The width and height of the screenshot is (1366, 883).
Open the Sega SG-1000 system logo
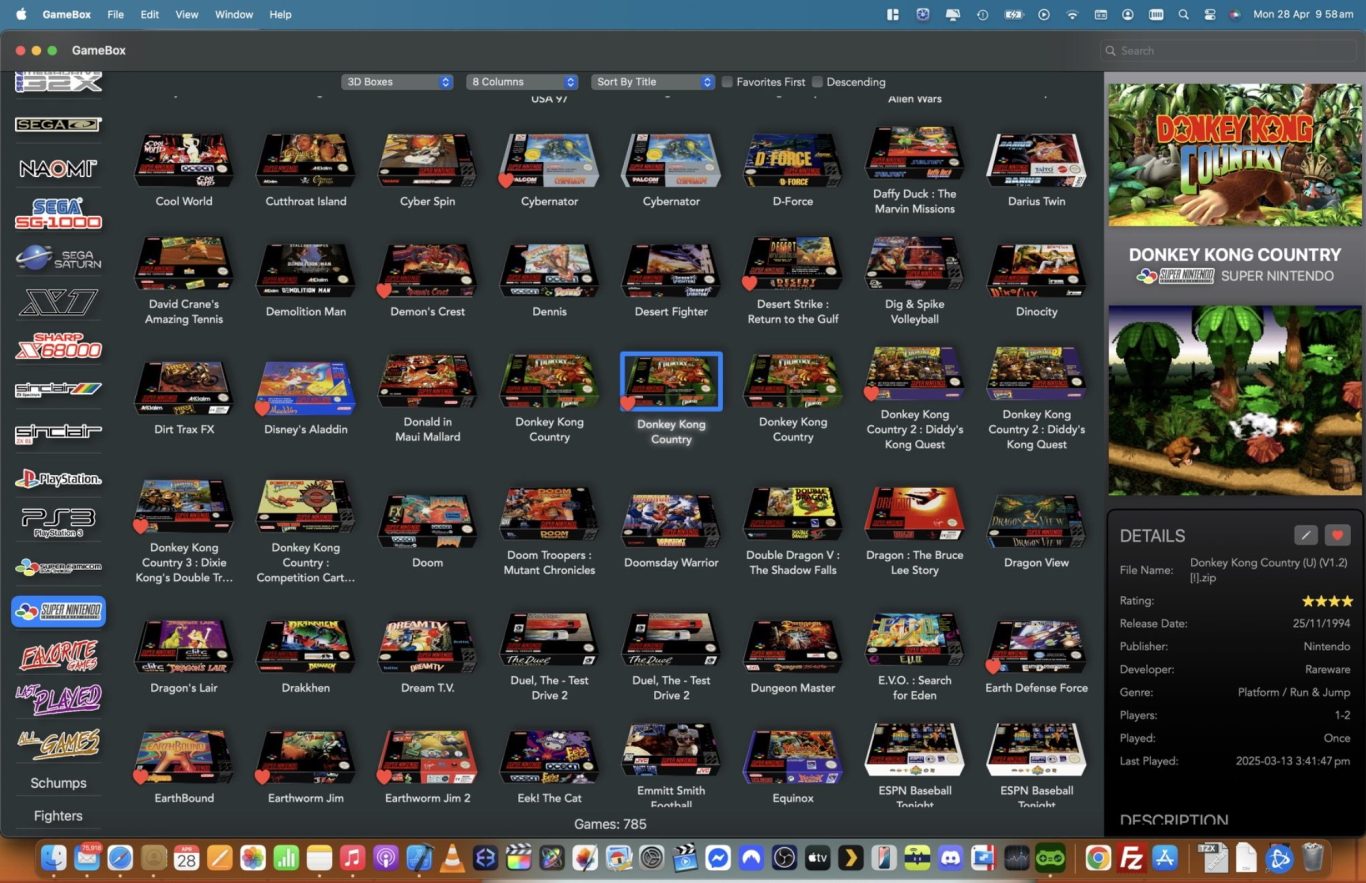pos(58,213)
